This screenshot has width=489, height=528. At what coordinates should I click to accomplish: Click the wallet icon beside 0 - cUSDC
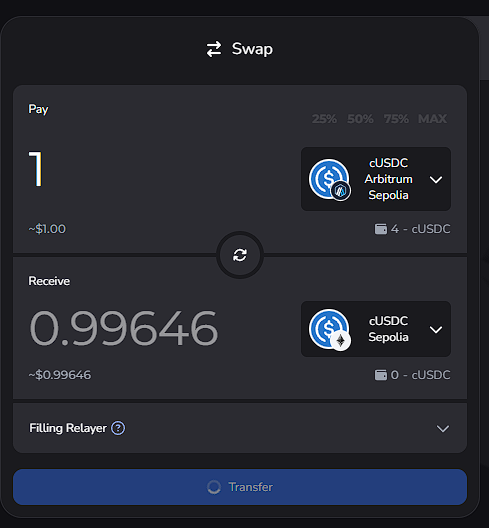pyautogui.click(x=381, y=375)
